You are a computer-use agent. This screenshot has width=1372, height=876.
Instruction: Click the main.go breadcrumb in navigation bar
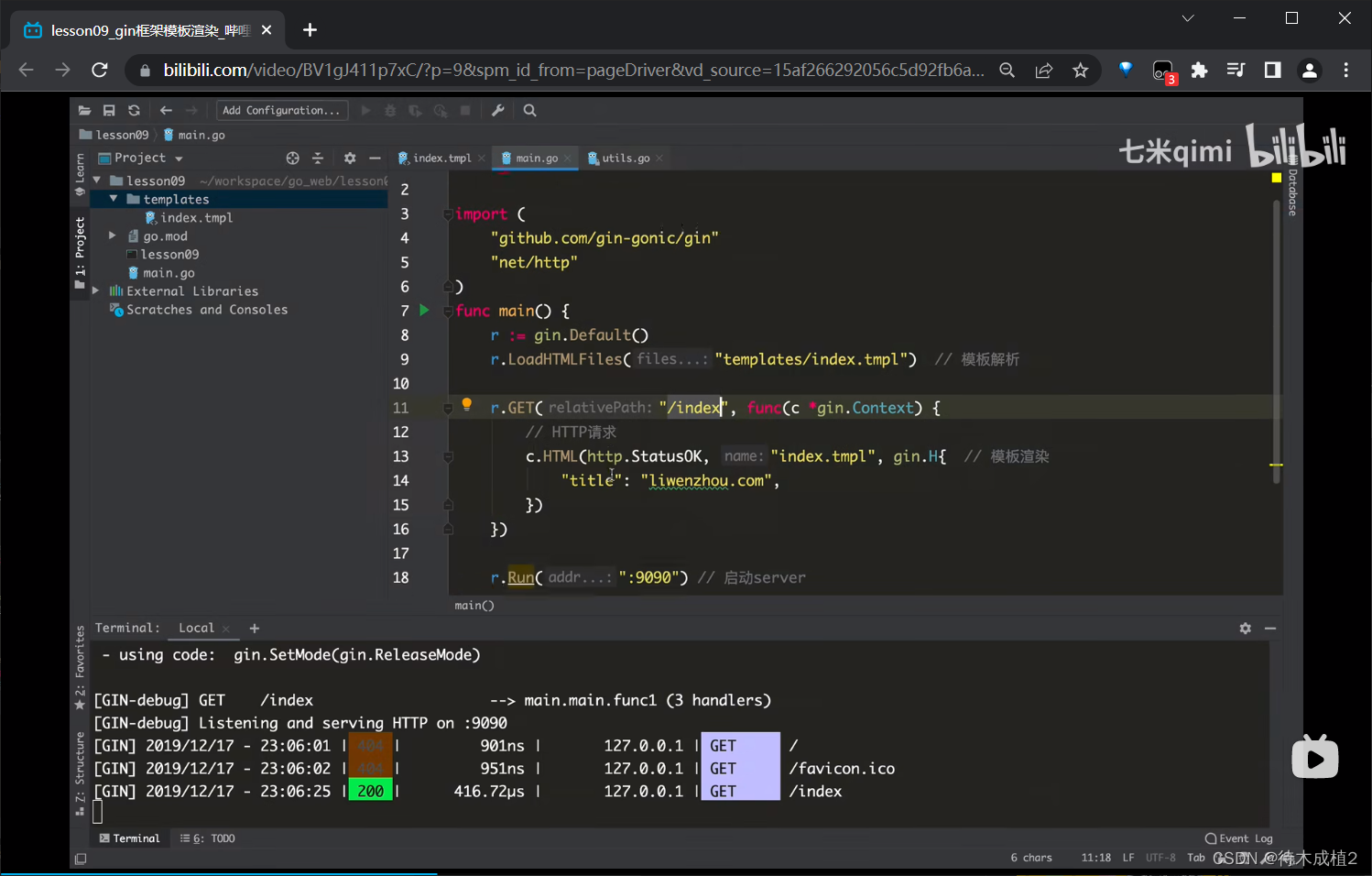[x=194, y=135]
